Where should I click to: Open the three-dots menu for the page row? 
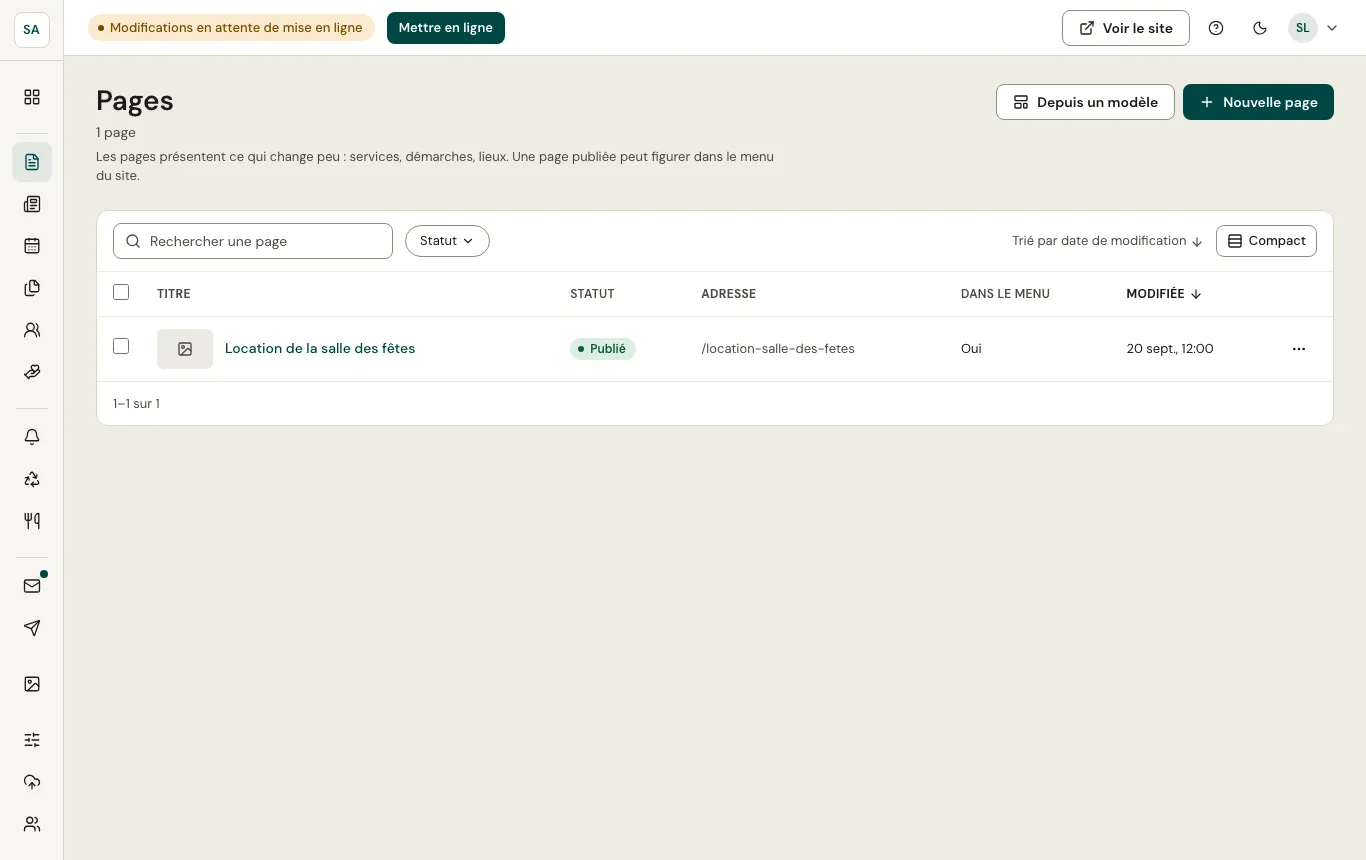click(1299, 349)
